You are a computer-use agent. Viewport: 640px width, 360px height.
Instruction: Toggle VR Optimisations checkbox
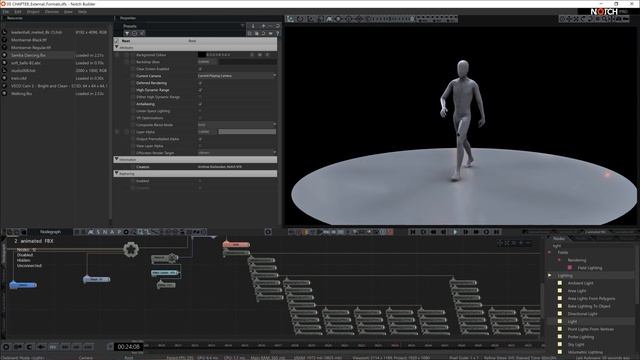tap(200, 118)
